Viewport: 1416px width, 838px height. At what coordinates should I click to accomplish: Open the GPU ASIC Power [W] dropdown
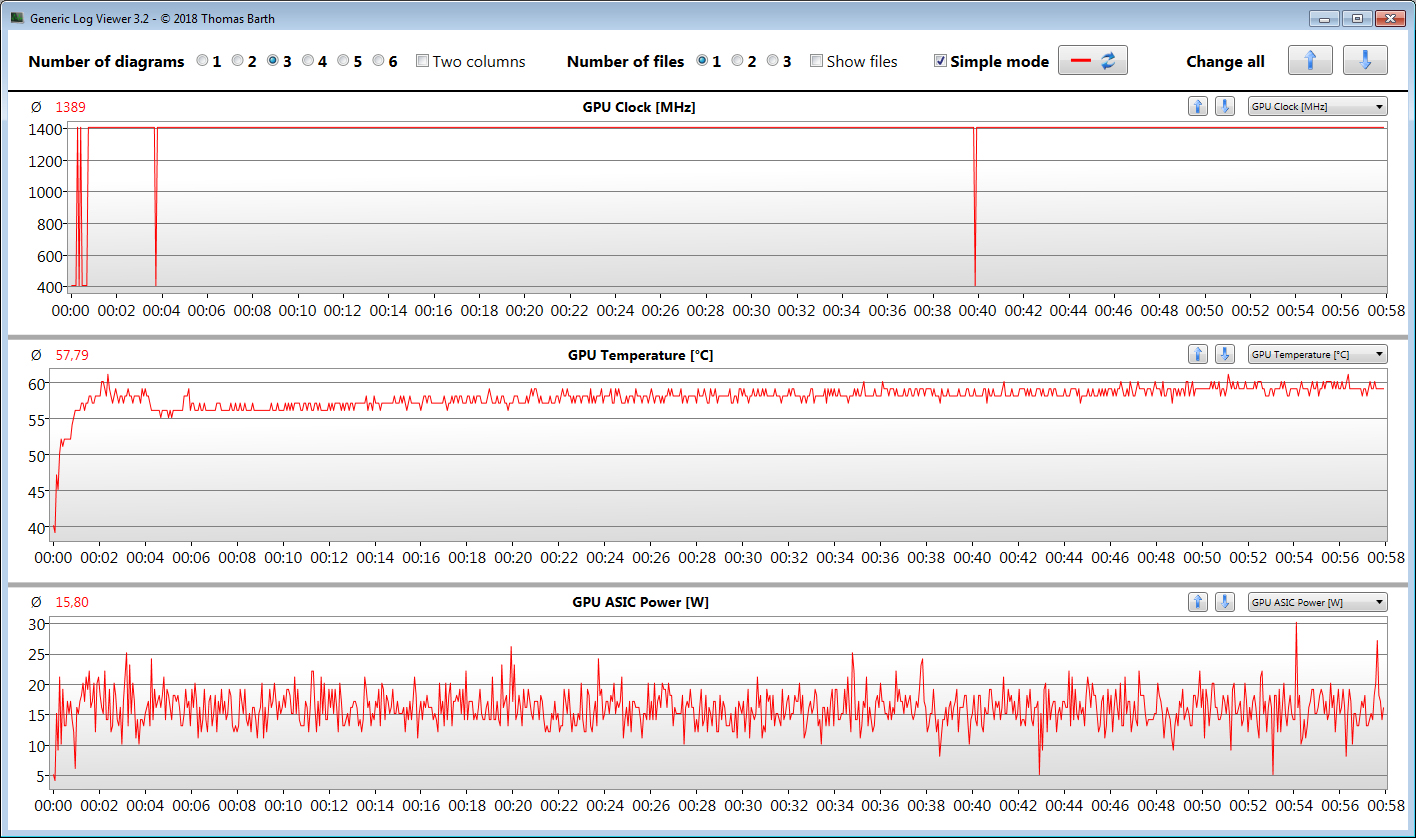pos(1318,602)
